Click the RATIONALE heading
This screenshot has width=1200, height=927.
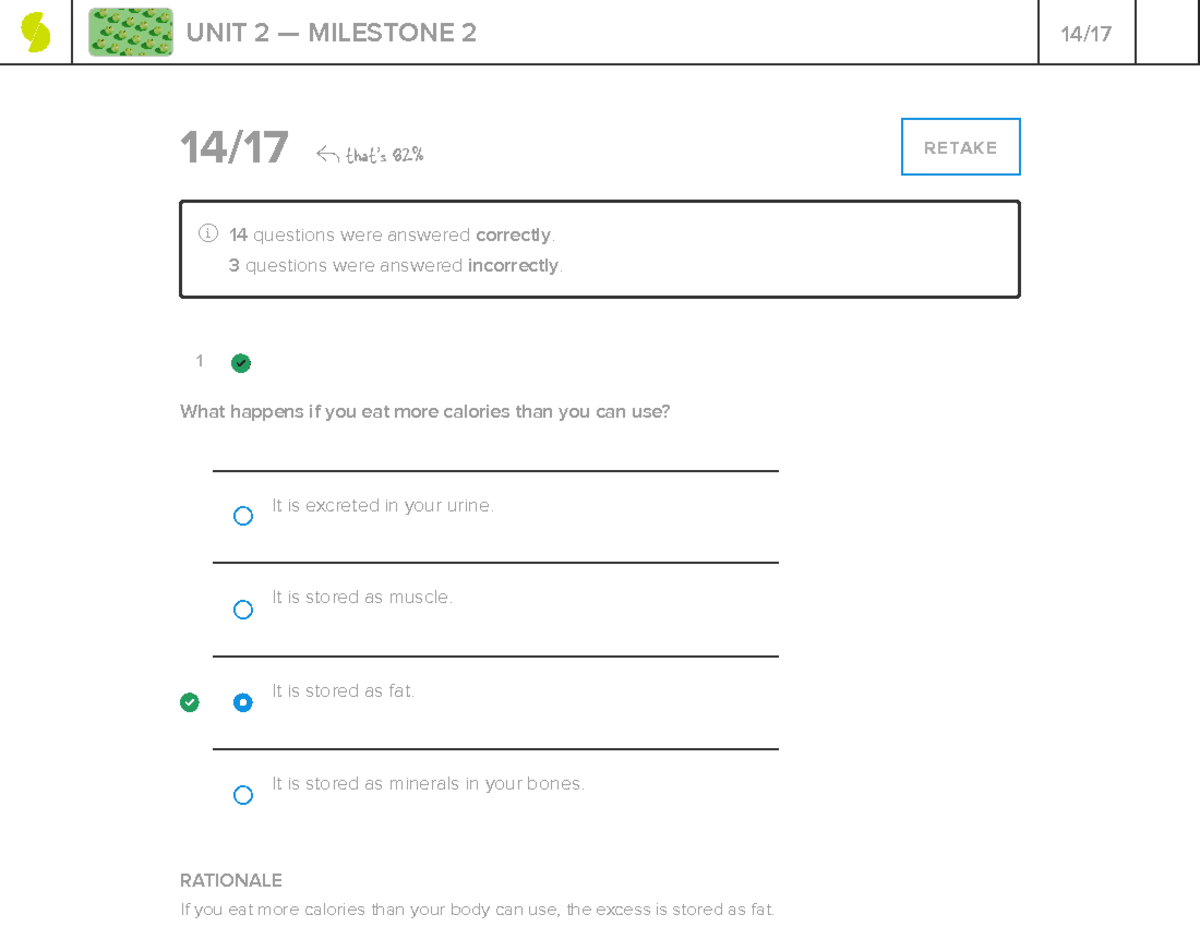click(x=231, y=880)
